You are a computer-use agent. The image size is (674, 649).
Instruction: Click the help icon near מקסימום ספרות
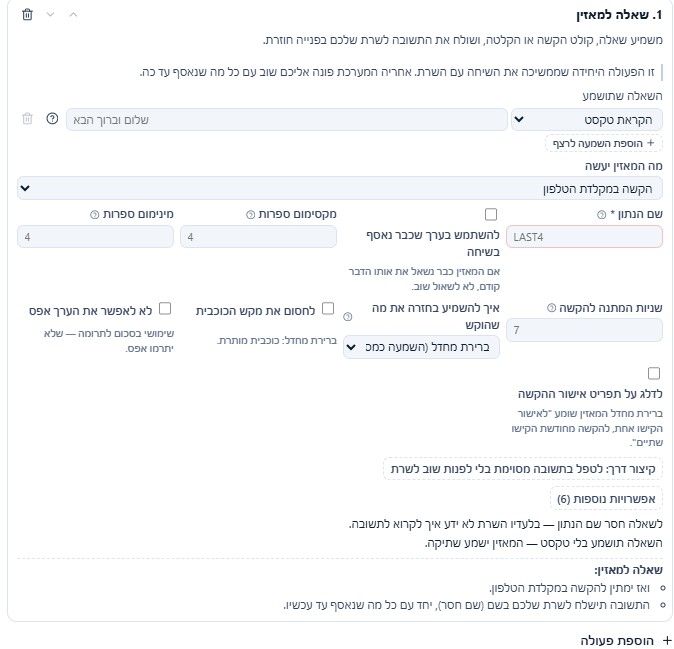(x=250, y=214)
